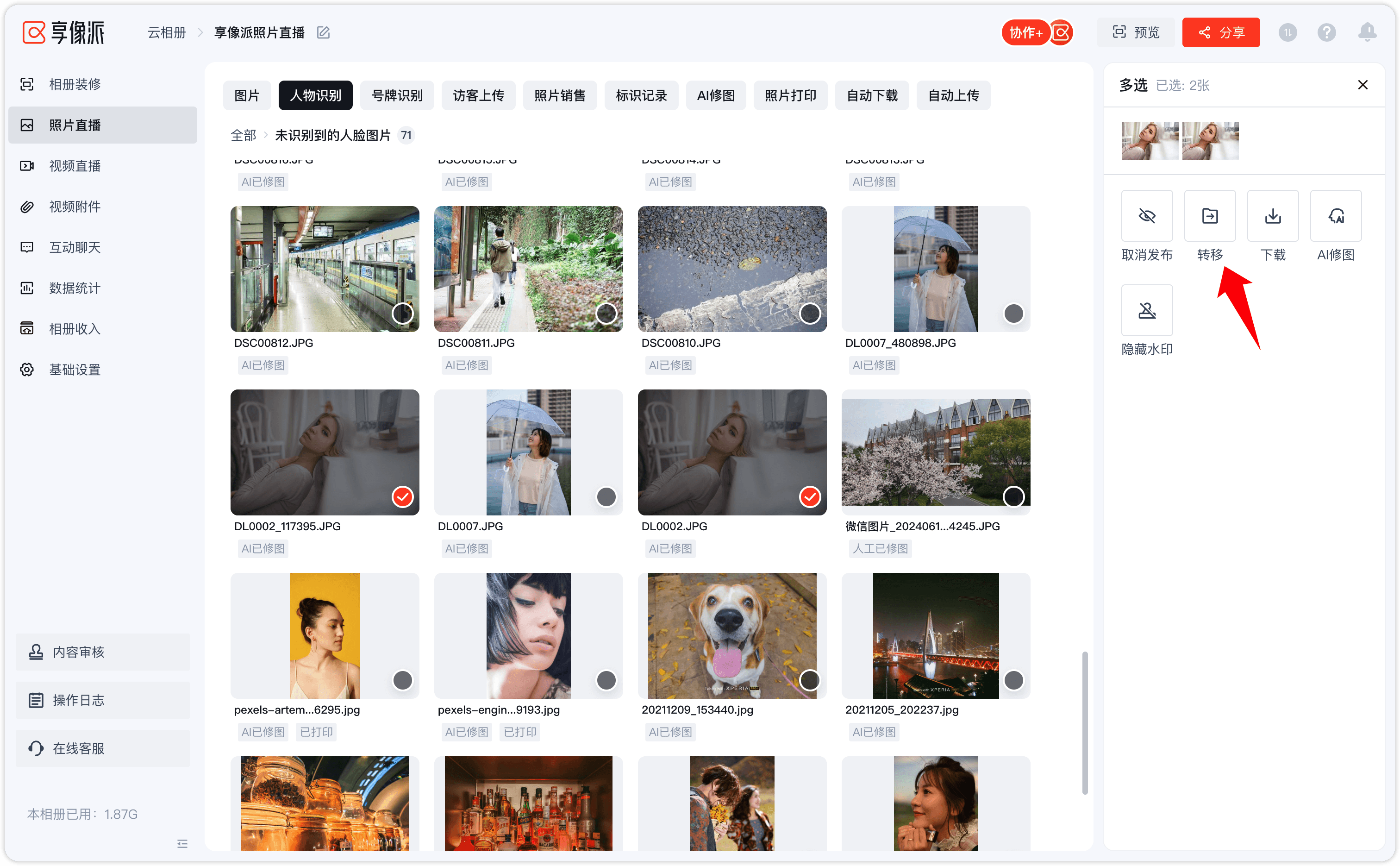Viewport: 1400px width, 866px height.
Task: Uncheck the selected DL0002.JPG photo
Action: pos(810,496)
